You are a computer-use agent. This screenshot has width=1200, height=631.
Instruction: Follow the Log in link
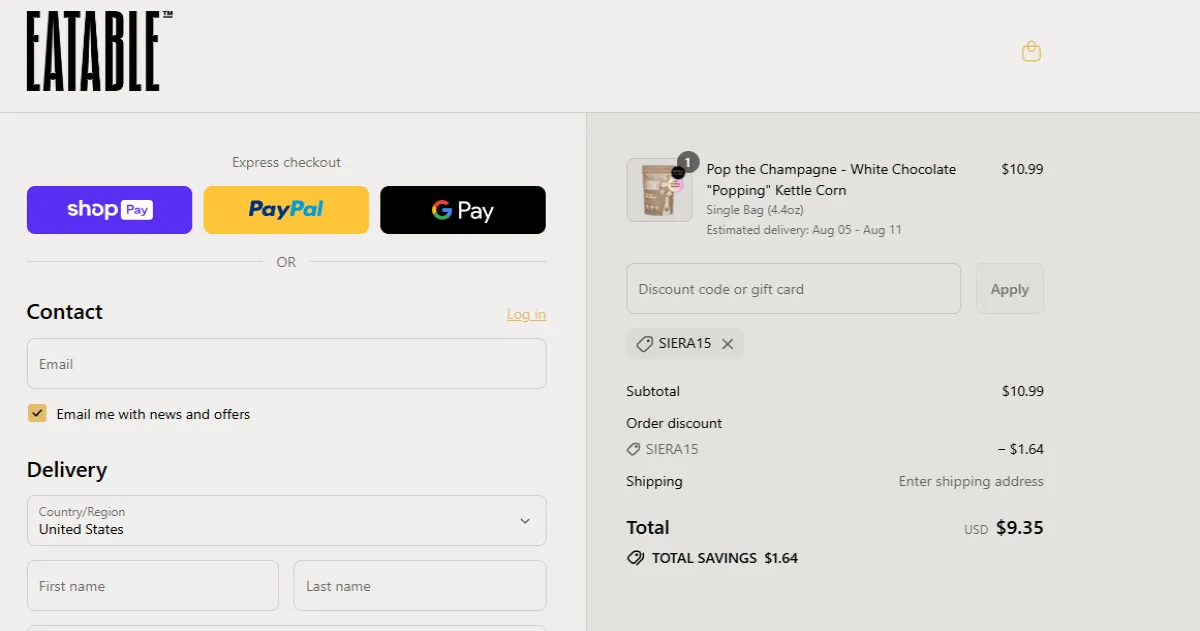pyautogui.click(x=526, y=314)
